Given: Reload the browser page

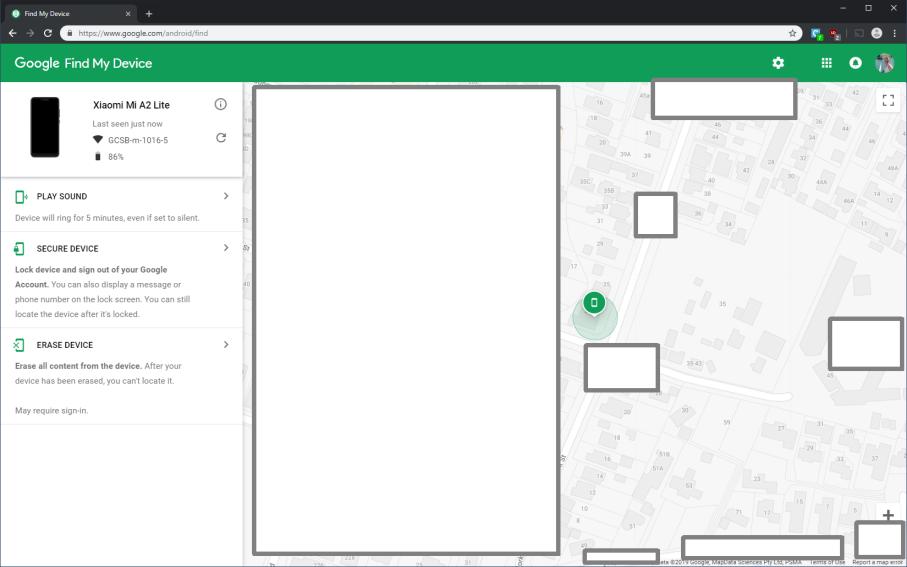Looking at the screenshot, I should click(x=47, y=33).
